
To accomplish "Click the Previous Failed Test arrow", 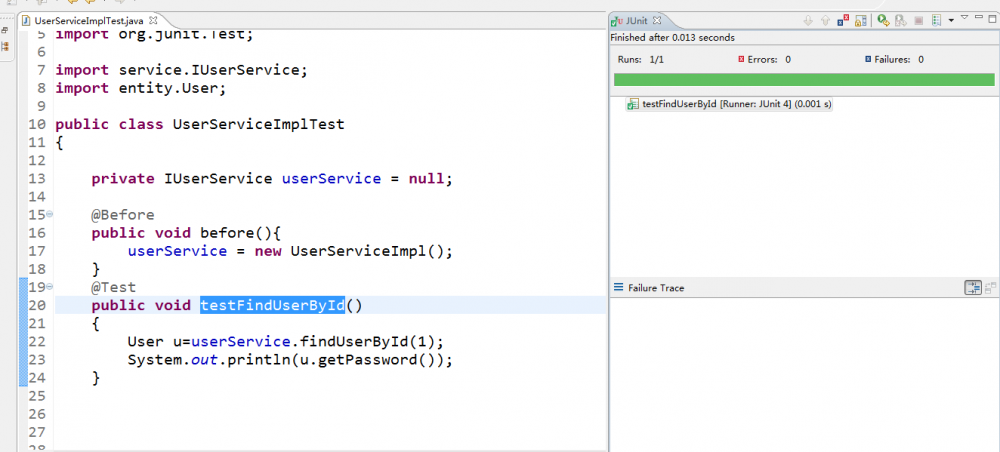I will pos(825,20).
